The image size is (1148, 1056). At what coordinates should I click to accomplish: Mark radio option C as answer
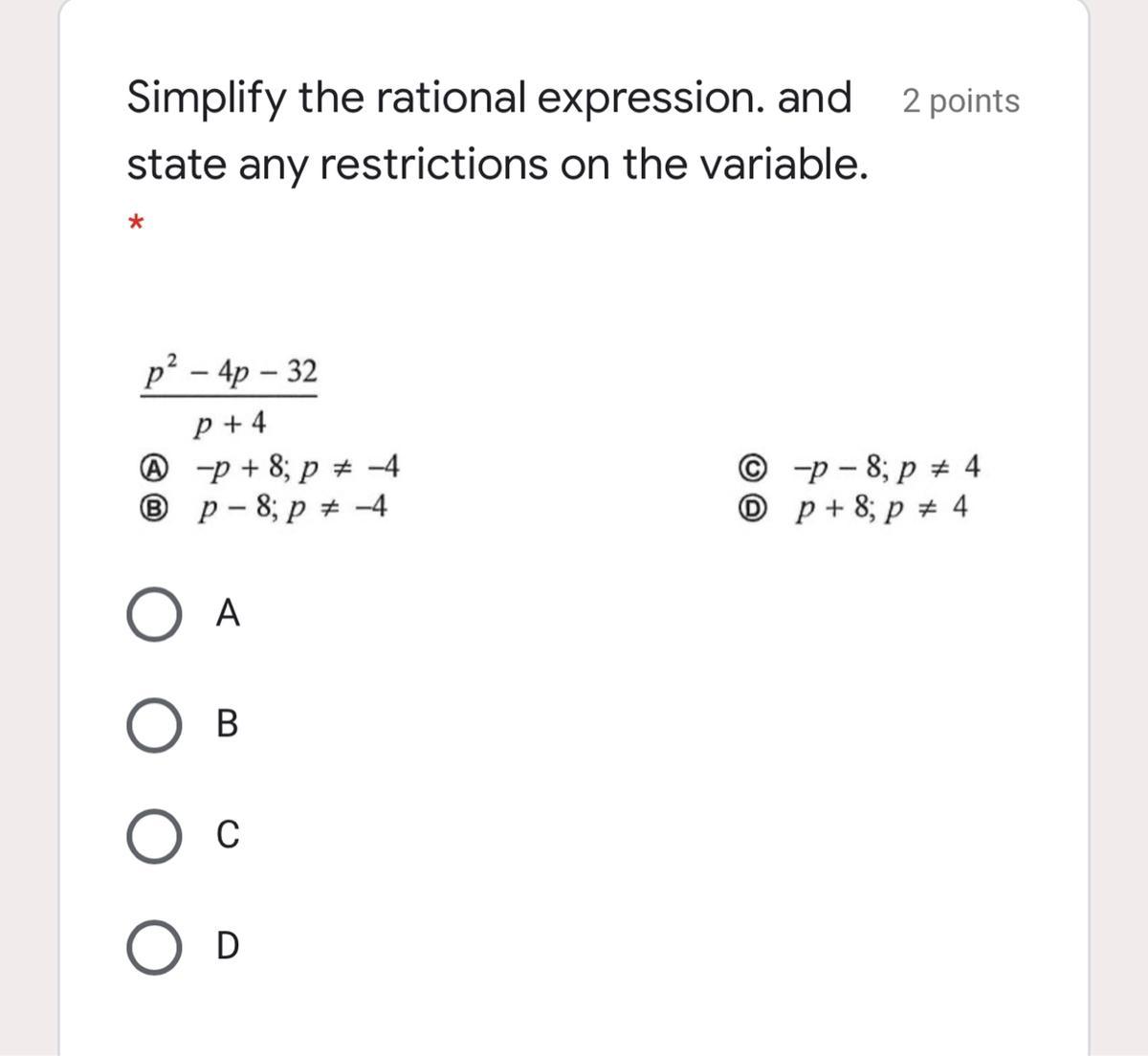153,837
